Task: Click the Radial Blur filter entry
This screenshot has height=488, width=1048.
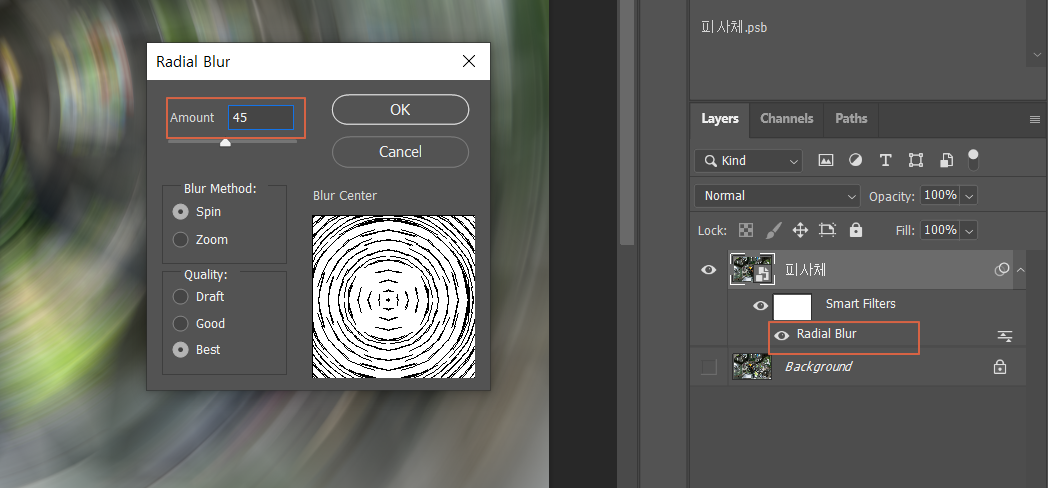Action: tap(826, 334)
